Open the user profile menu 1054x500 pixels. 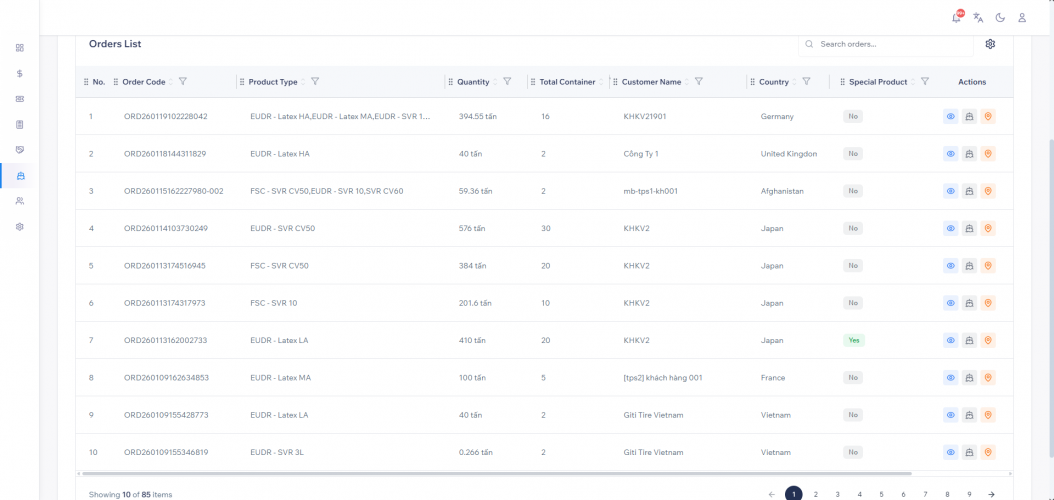(1022, 18)
